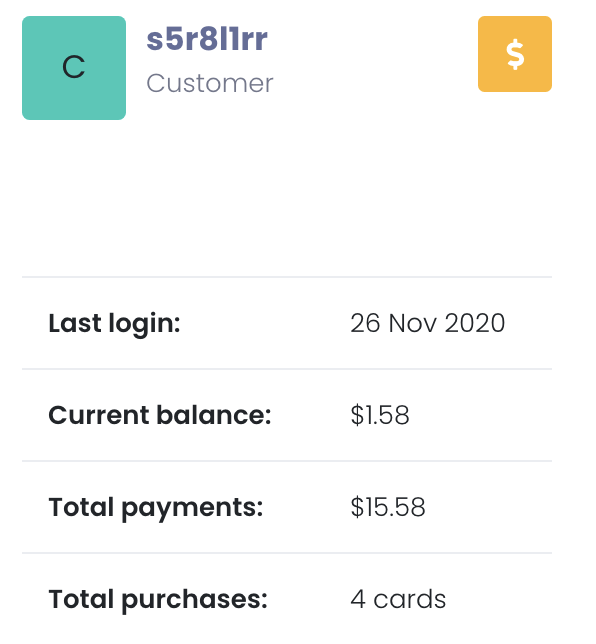Click the word login in Last login
Viewport: 596px width, 644px height.
pos(144,325)
